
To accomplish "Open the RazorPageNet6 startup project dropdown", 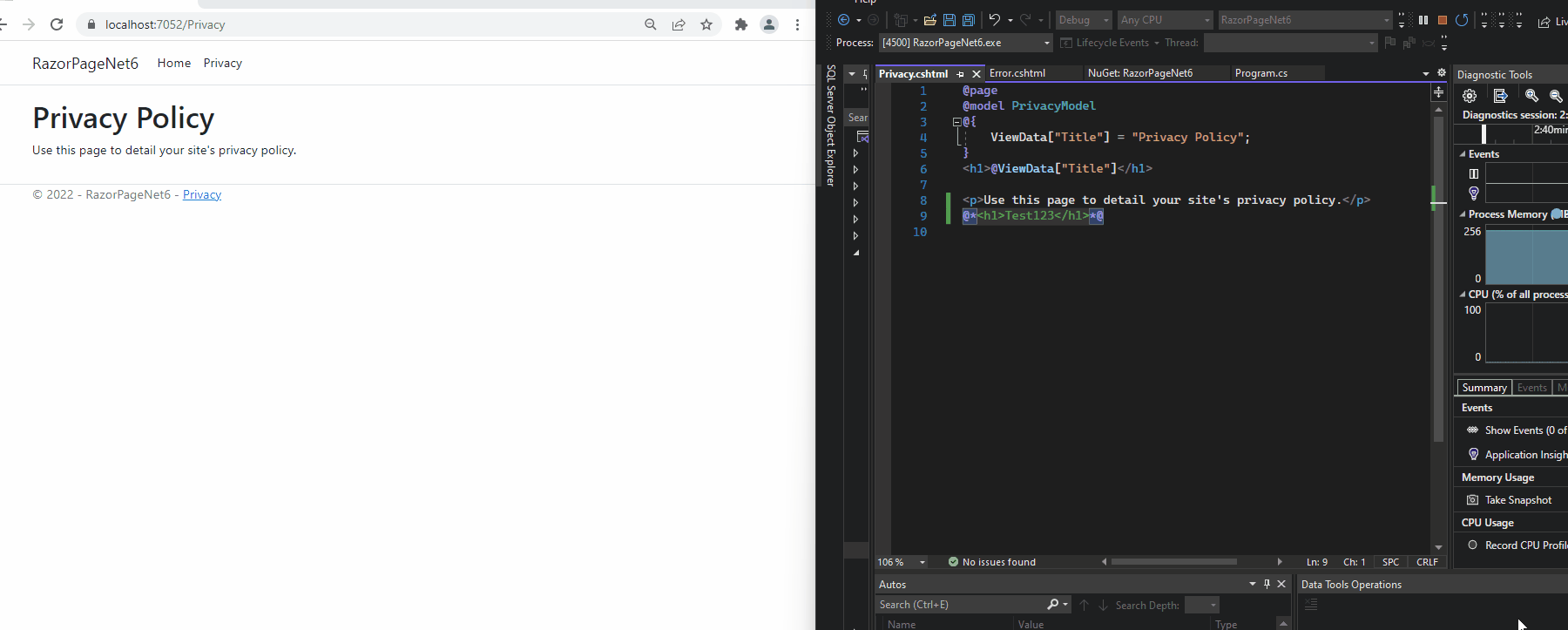I will pyautogui.click(x=1305, y=20).
